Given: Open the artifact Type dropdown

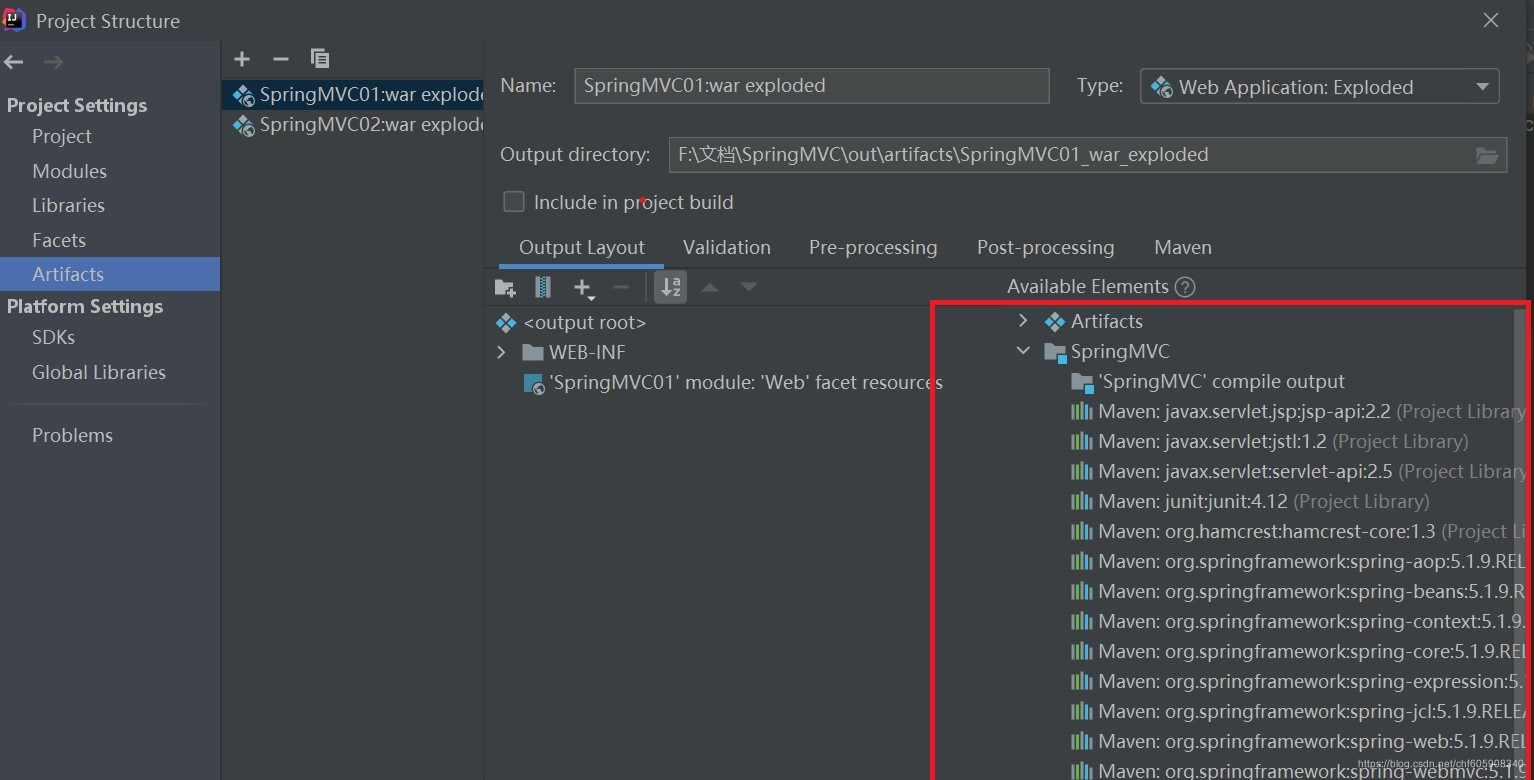Looking at the screenshot, I should (1320, 87).
